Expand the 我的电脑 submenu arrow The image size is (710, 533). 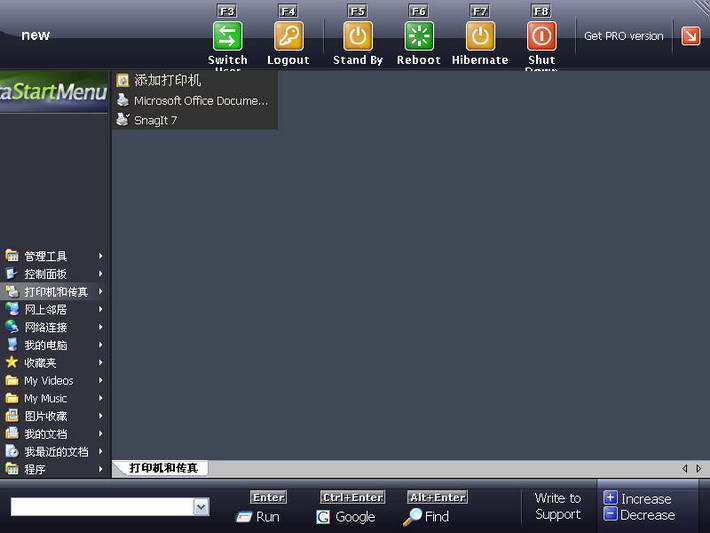click(x=101, y=345)
